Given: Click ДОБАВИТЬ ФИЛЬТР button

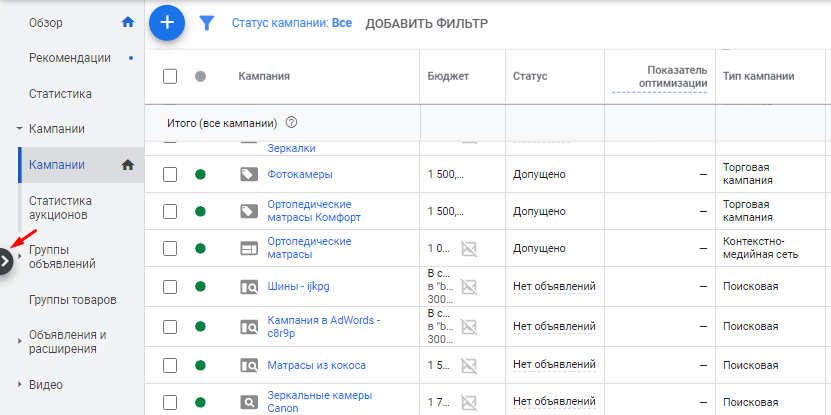Looking at the screenshot, I should pyautogui.click(x=427, y=23).
